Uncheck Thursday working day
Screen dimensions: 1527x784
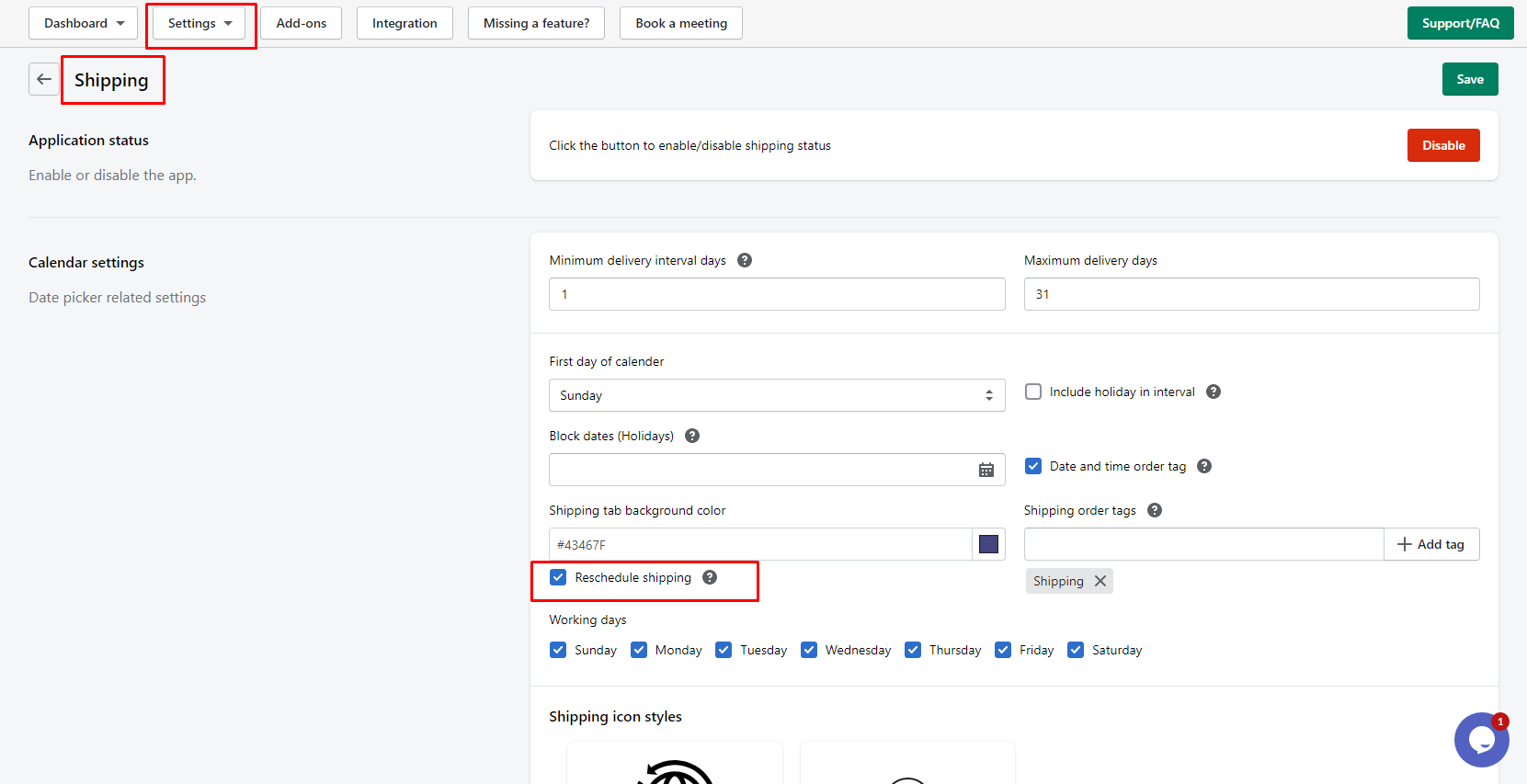tap(913, 650)
